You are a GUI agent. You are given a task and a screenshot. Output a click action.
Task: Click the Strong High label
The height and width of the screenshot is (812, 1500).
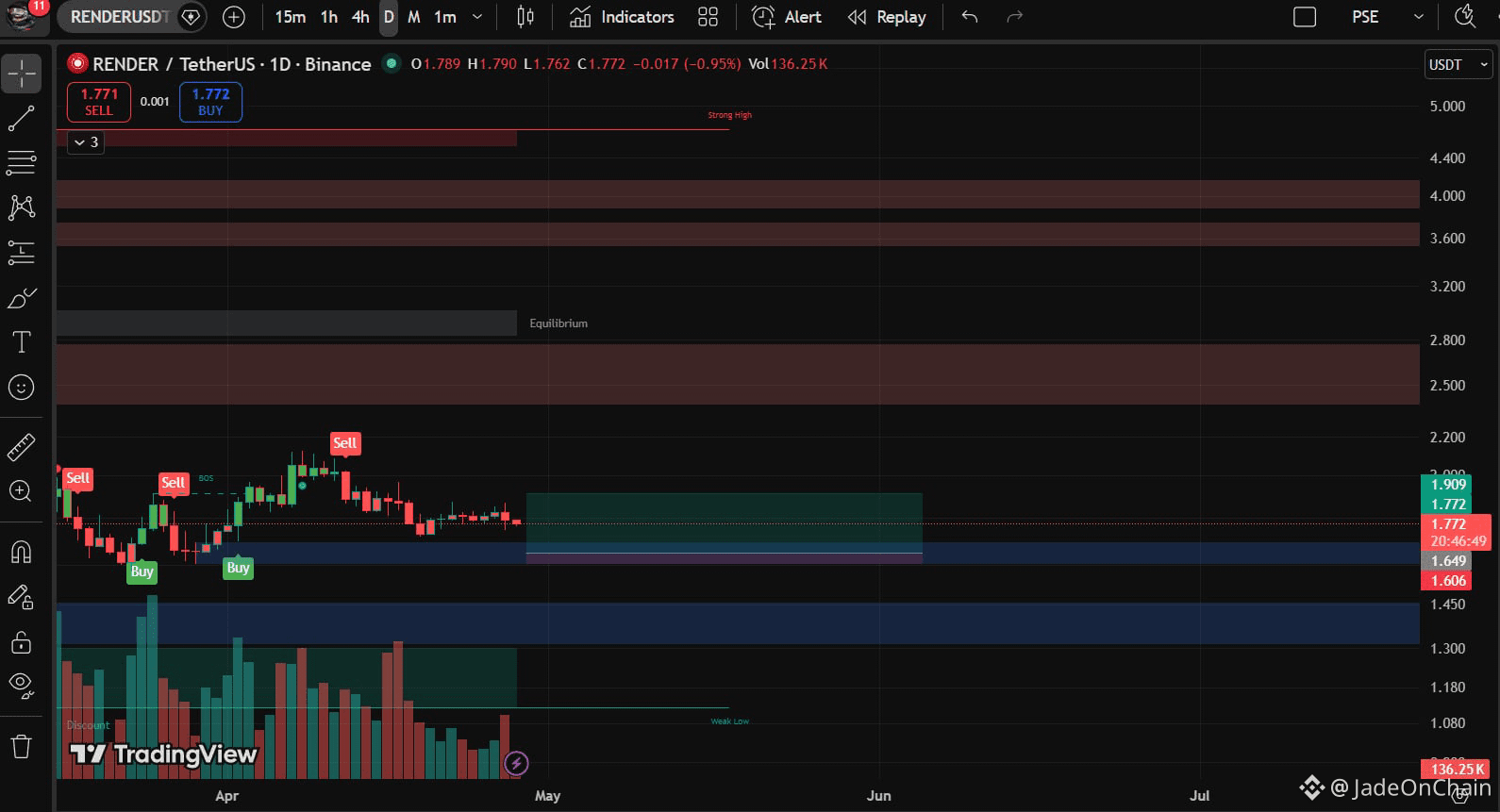tap(730, 115)
